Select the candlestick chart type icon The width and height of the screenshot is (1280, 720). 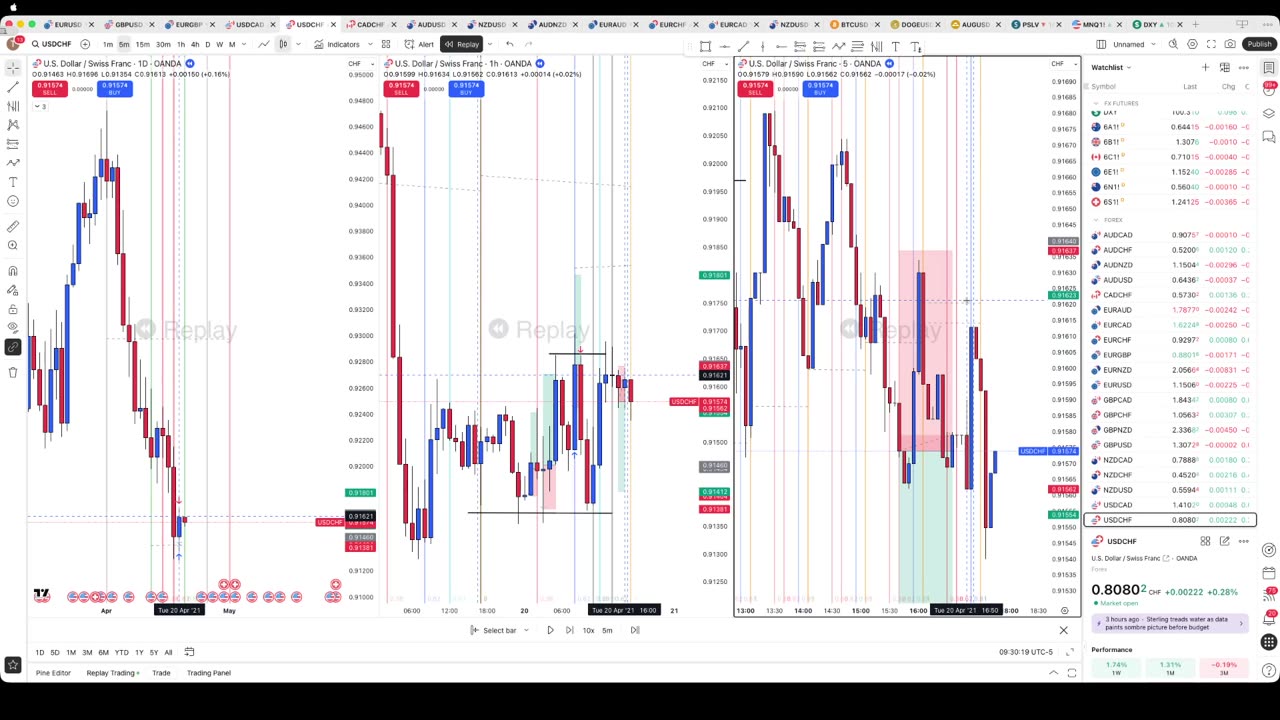(283, 44)
